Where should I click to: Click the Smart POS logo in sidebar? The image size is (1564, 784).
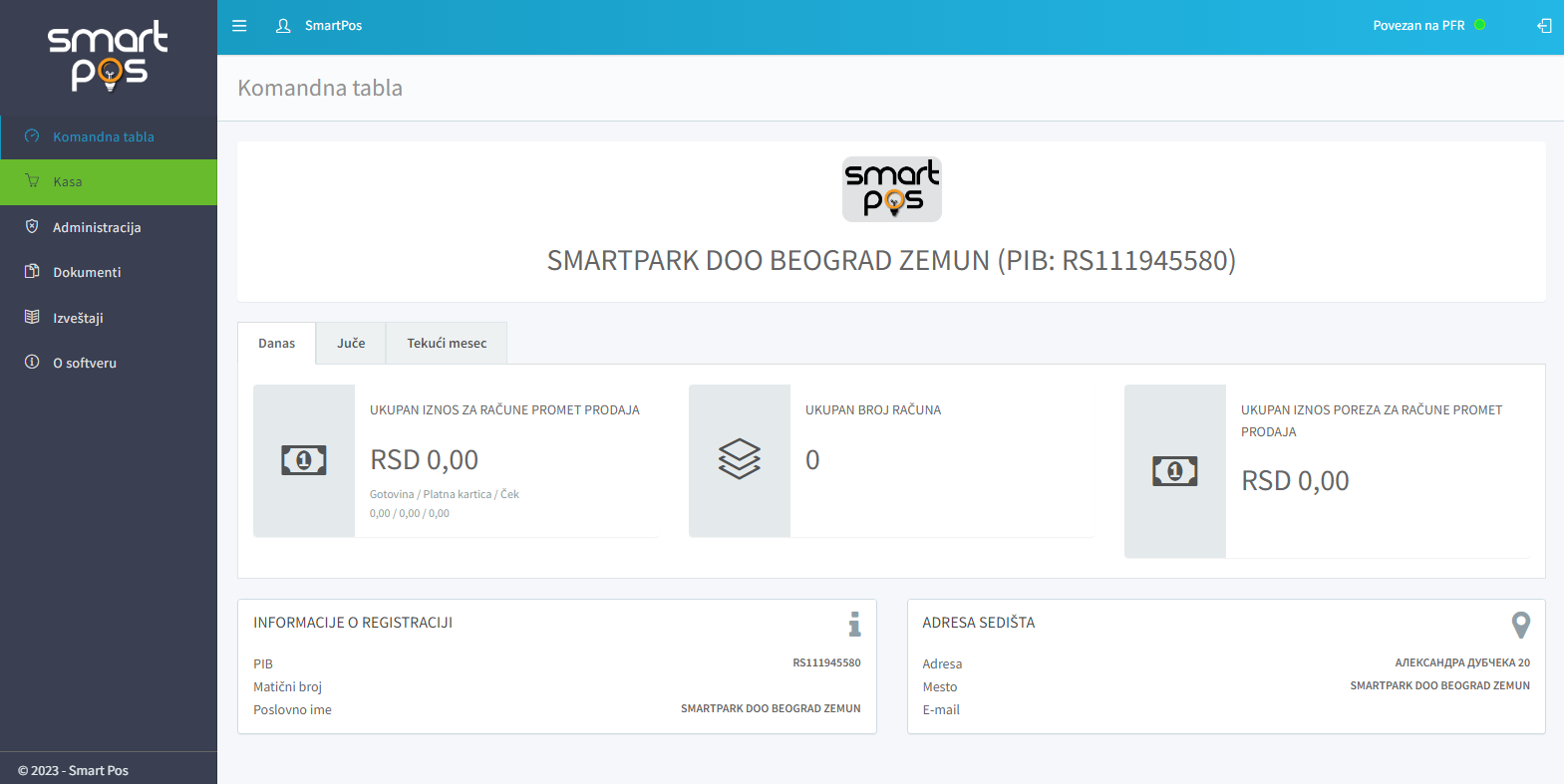[x=109, y=56]
